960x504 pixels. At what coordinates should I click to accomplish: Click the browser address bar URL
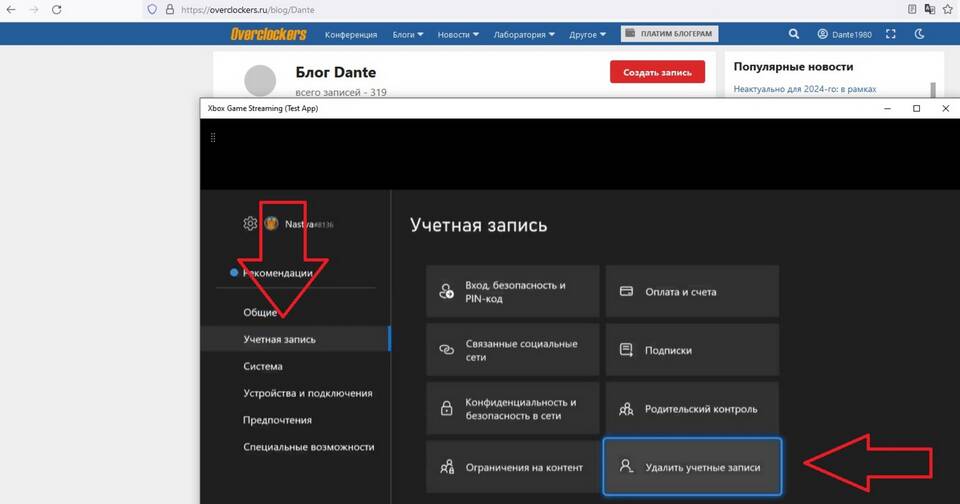point(400,9)
